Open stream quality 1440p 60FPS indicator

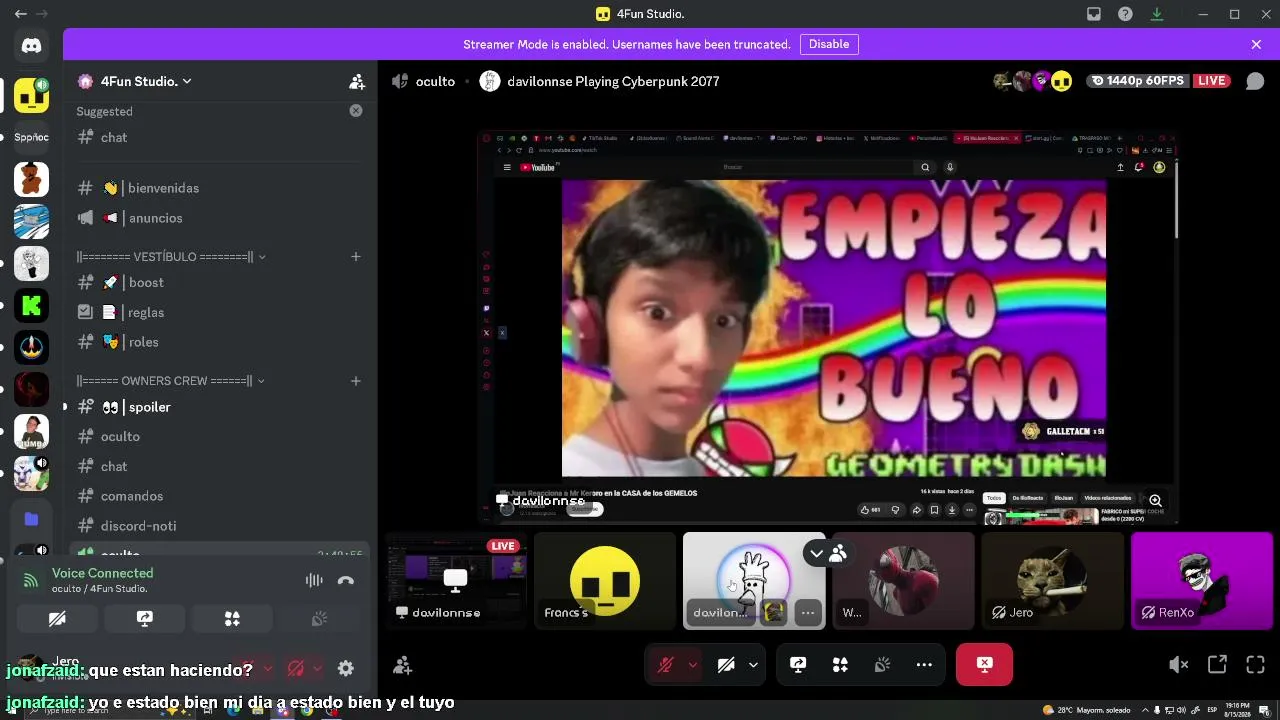click(x=1138, y=81)
